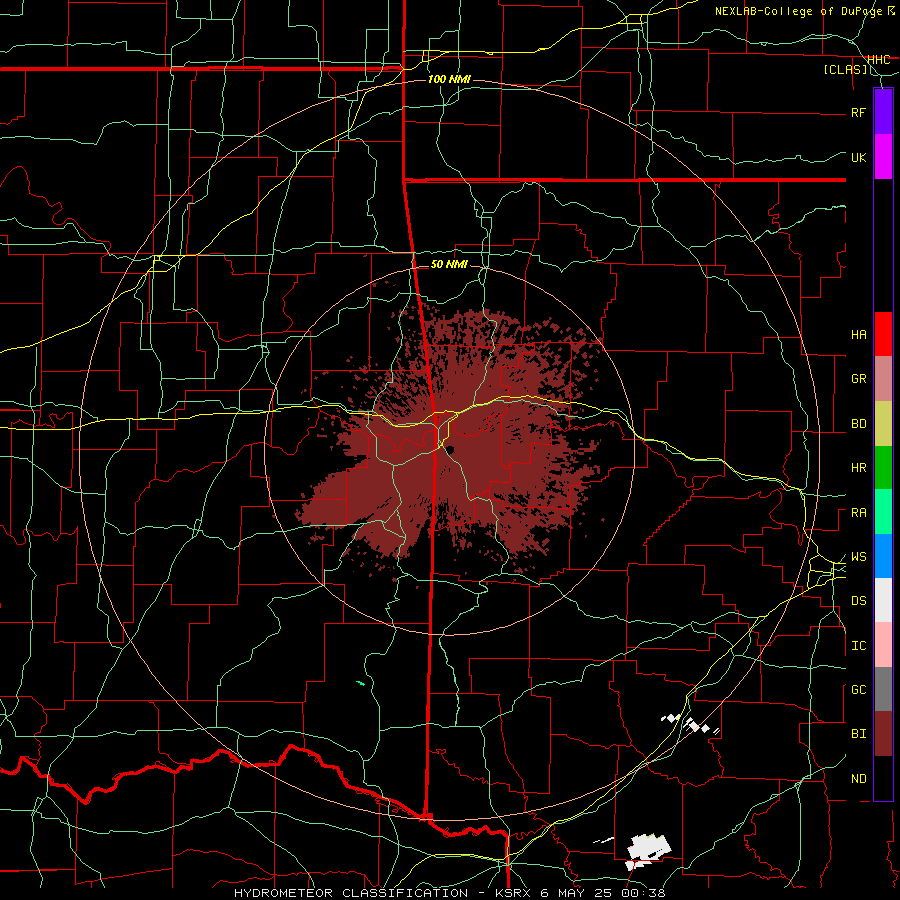Select the "ND" legend label
The height and width of the screenshot is (900, 900).
[858, 779]
